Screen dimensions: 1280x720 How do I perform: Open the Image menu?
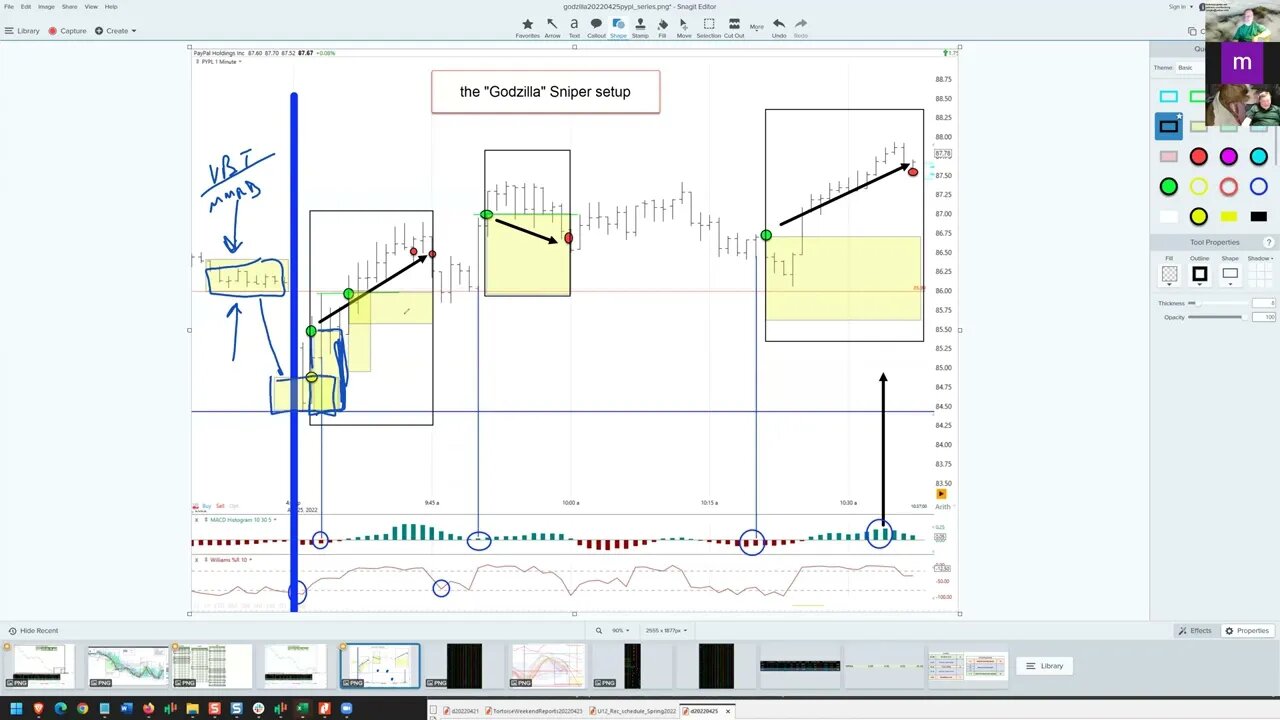pos(46,6)
